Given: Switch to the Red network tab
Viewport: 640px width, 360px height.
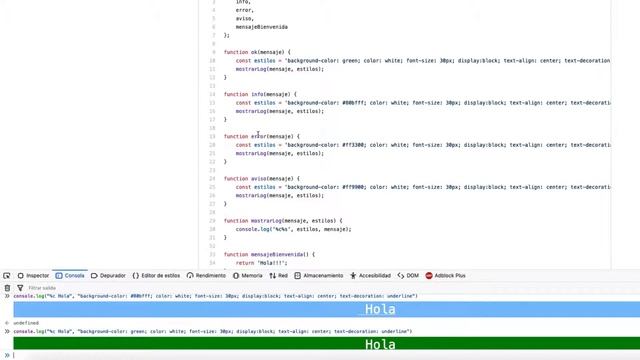Looking at the screenshot, I should (278, 276).
